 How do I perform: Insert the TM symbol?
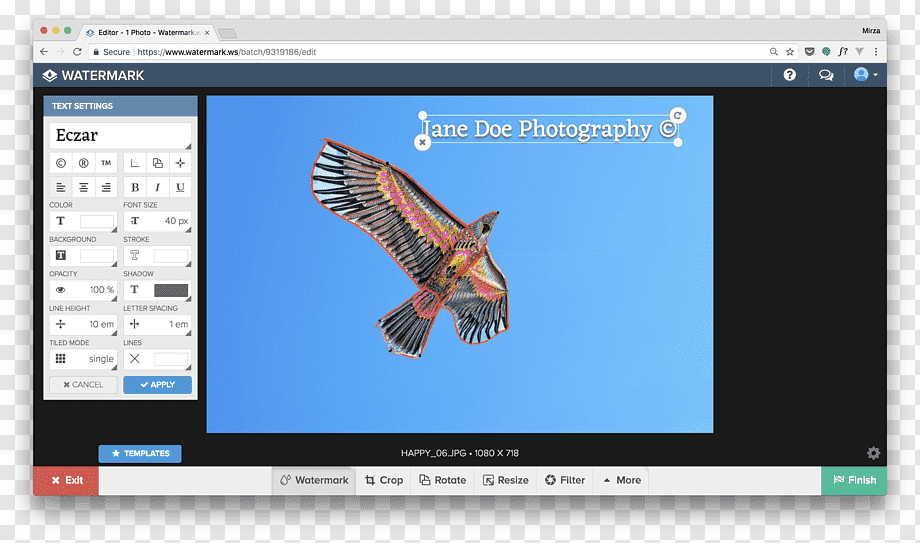tap(106, 163)
